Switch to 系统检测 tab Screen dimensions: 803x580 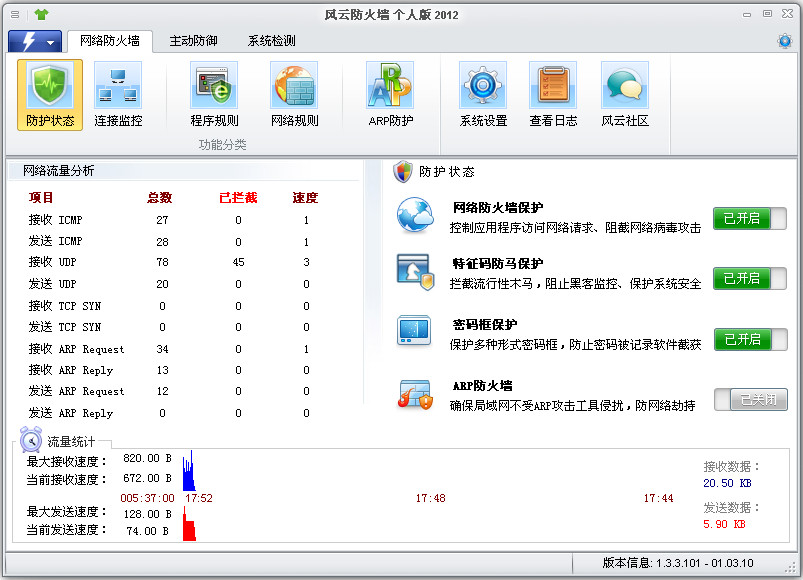271,41
